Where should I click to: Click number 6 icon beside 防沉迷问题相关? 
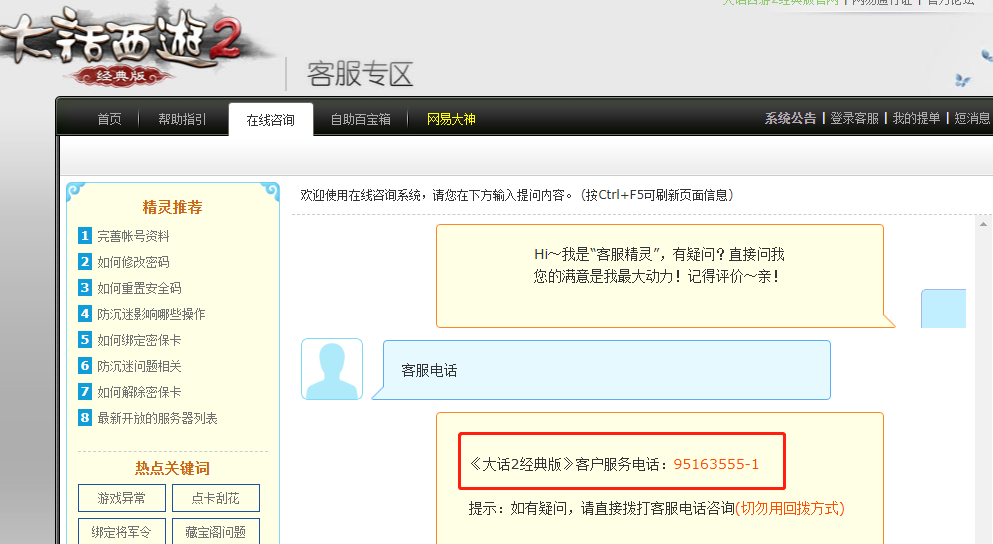pos(85,366)
